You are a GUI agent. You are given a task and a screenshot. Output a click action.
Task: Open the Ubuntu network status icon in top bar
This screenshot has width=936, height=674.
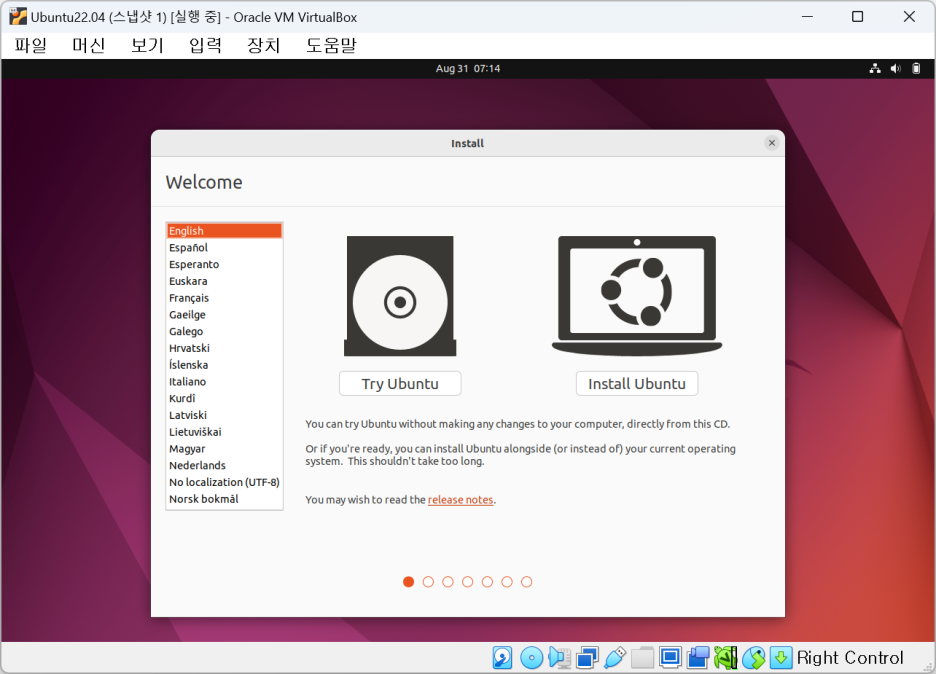875,69
